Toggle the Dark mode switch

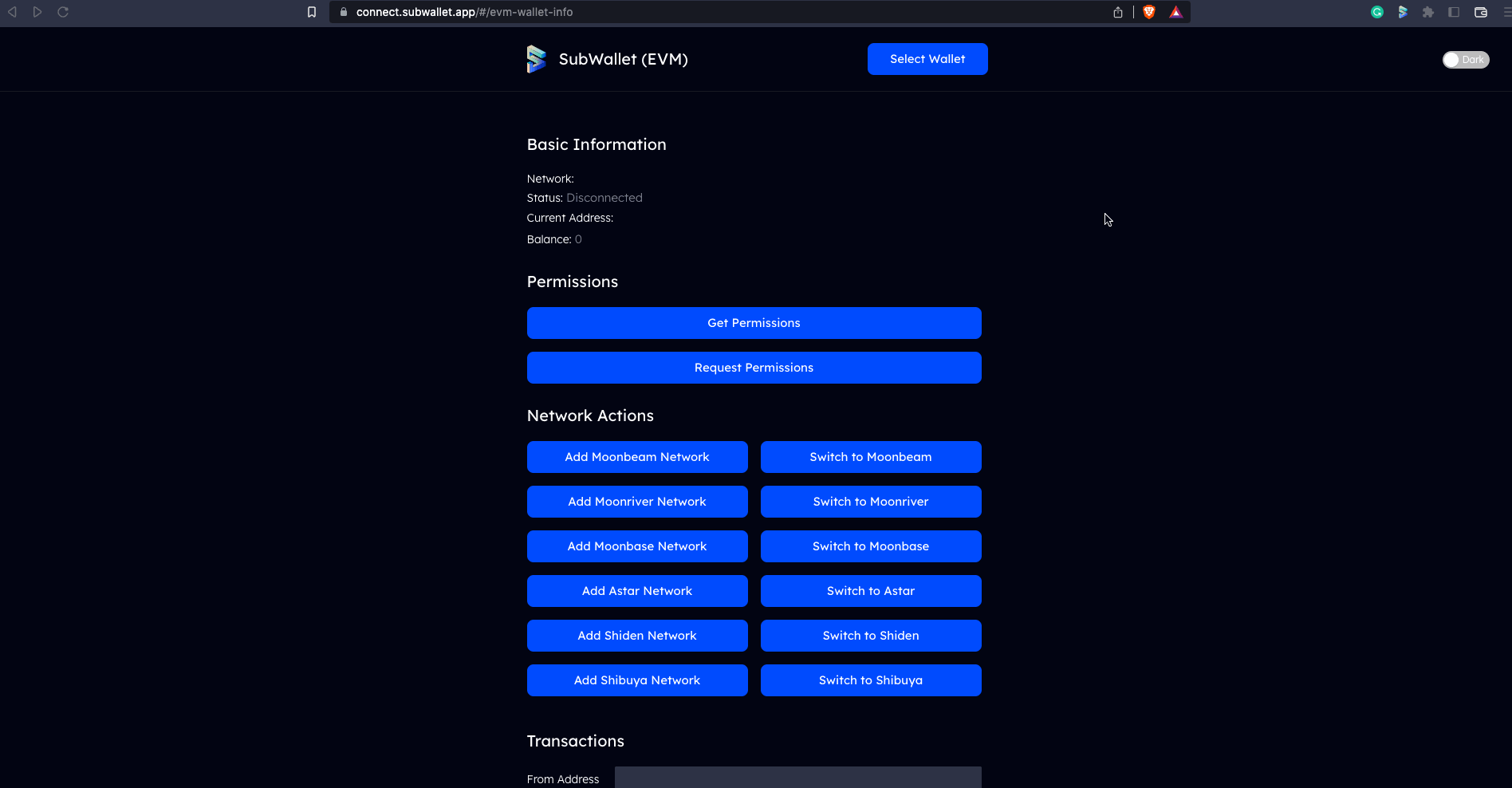point(1465,59)
